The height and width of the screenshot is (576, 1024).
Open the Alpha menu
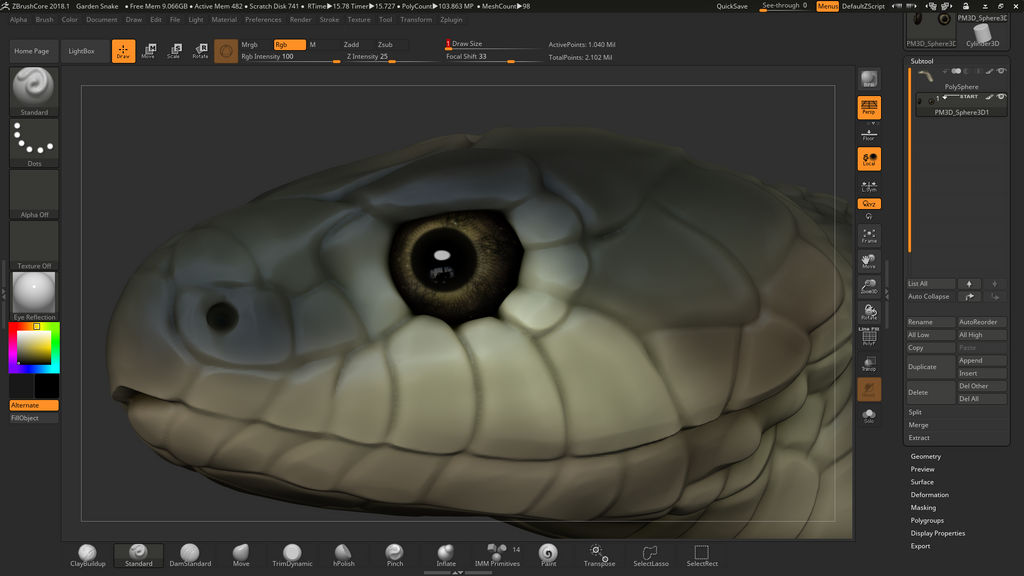pyautogui.click(x=18, y=20)
